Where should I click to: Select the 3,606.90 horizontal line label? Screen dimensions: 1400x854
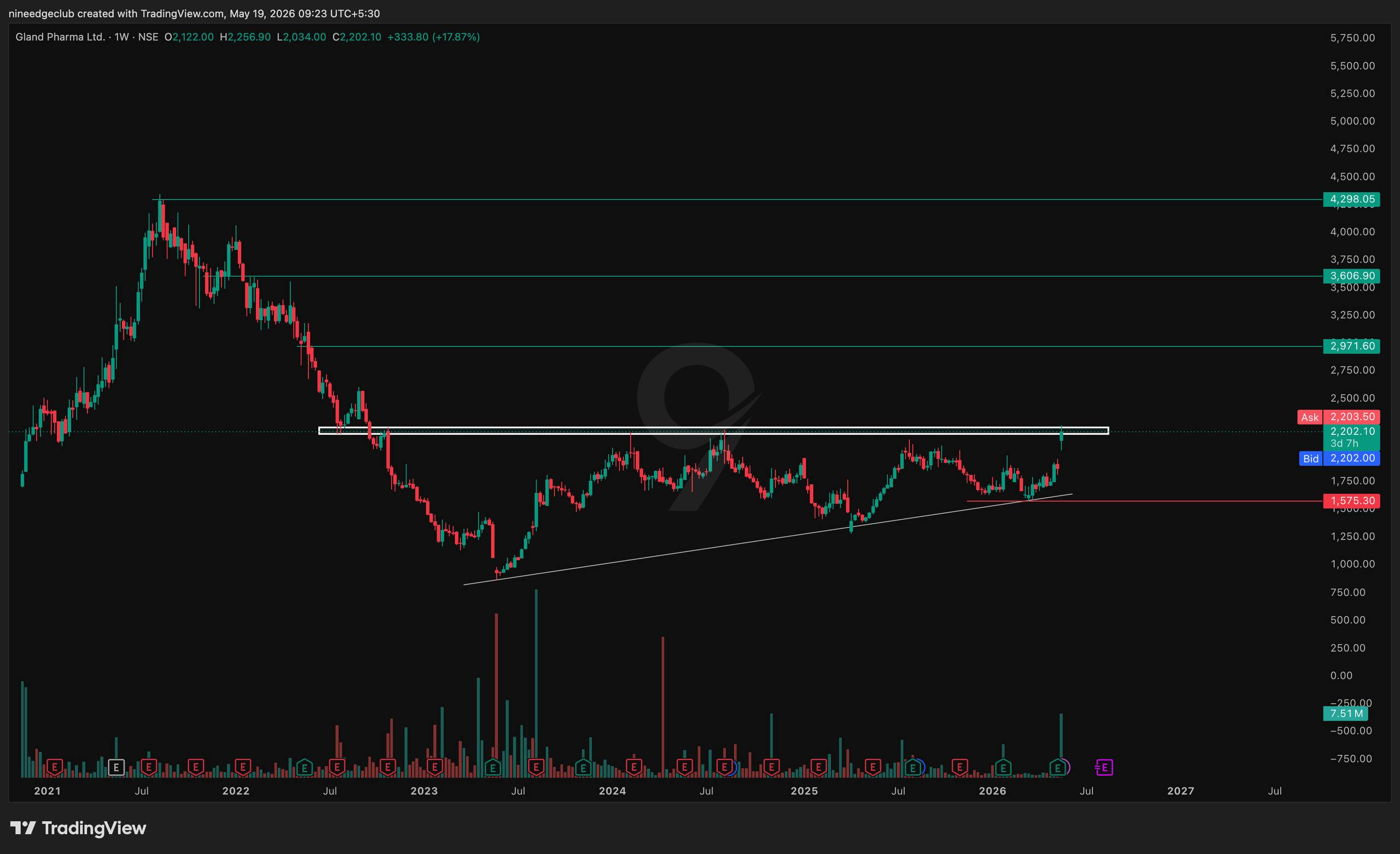click(1351, 276)
